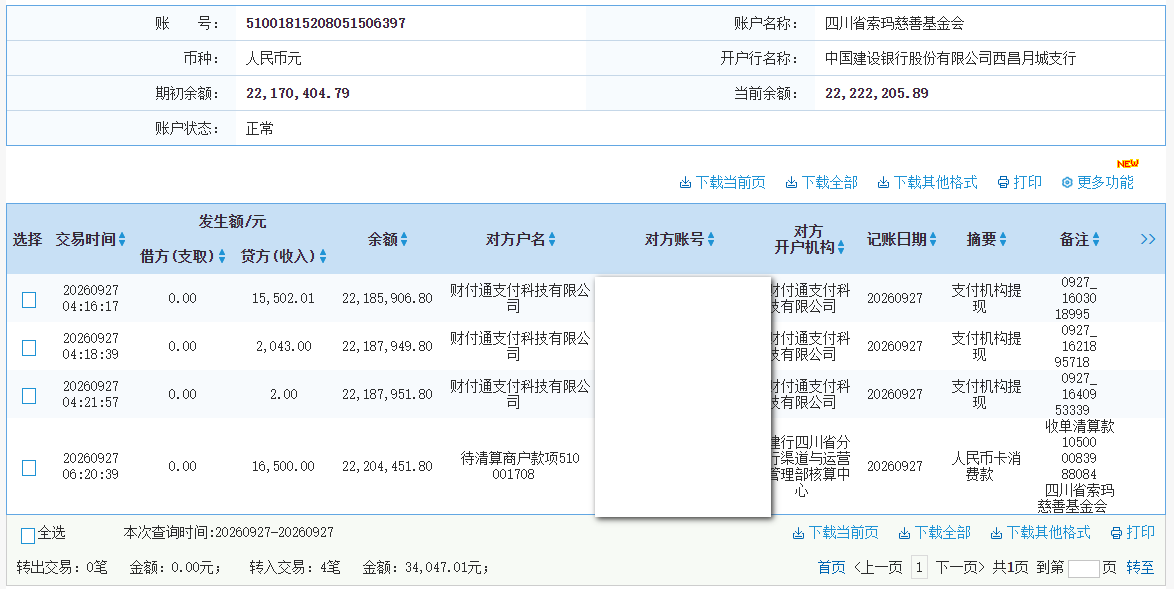The width and height of the screenshot is (1174, 589).
Task: Expand more columns with >> arrow
Action: click(x=1148, y=239)
